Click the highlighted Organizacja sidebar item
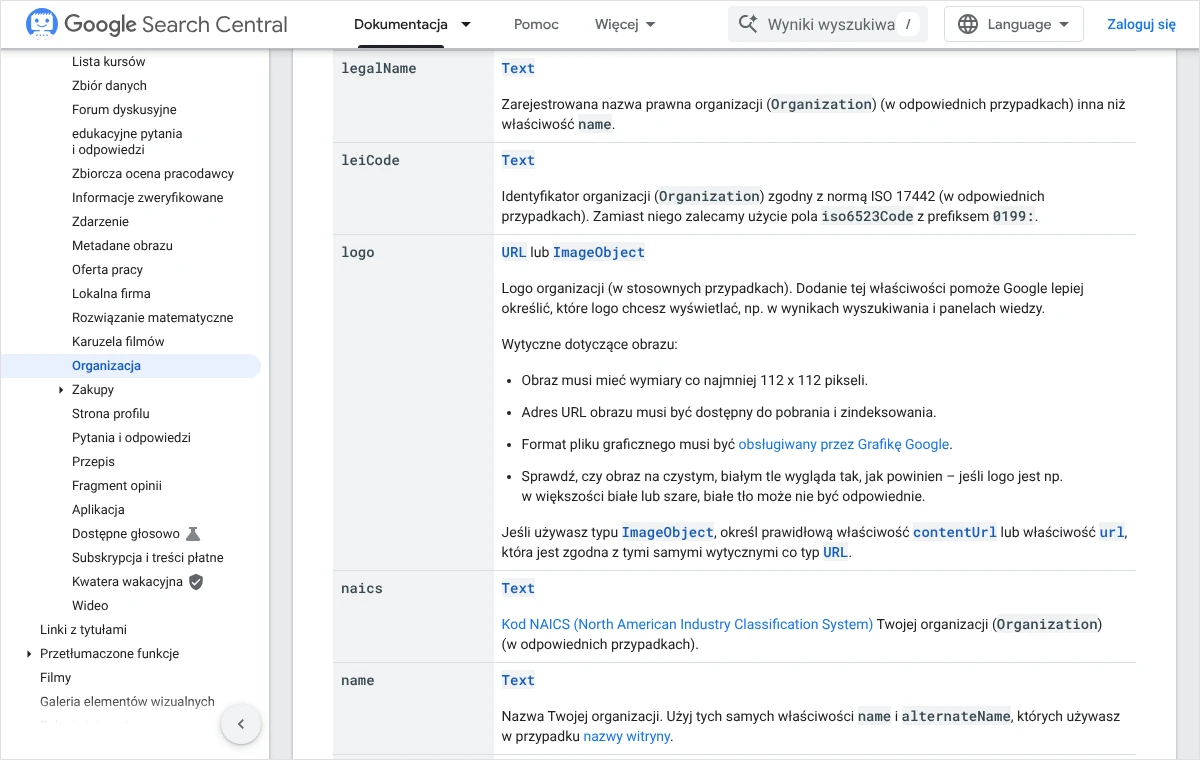1200x760 pixels. (130, 365)
